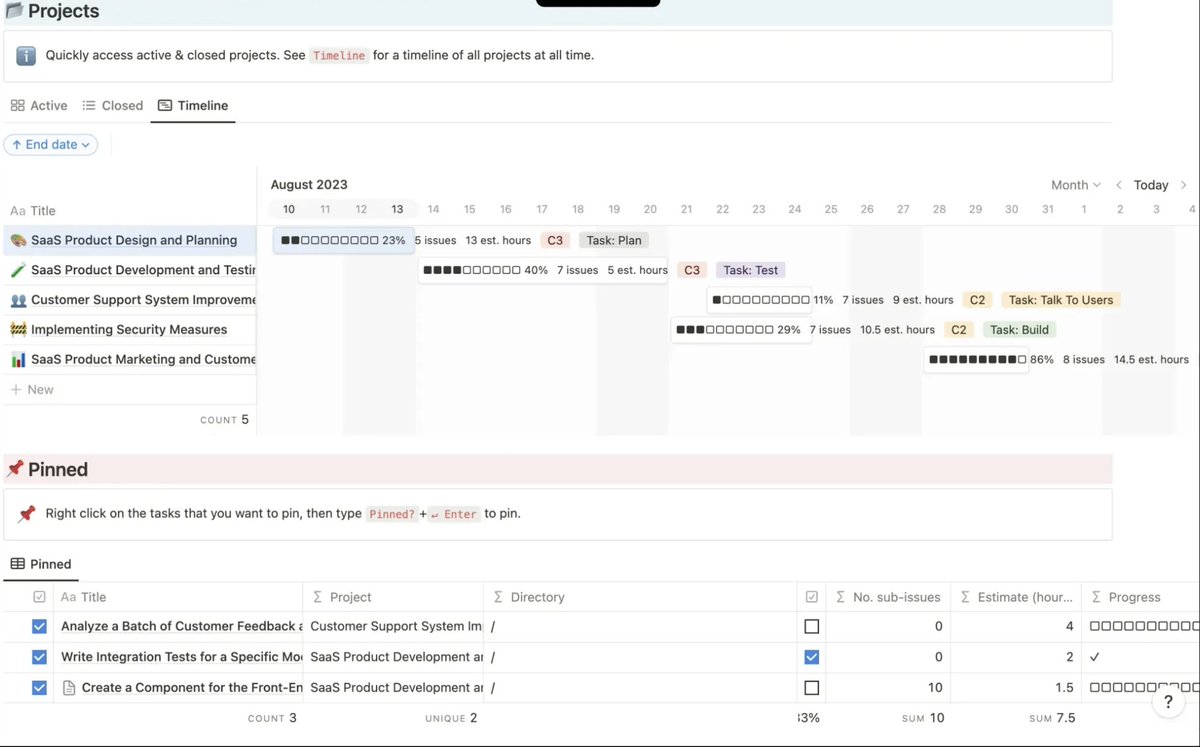Tick the checkbox in the Create a Component row

(x=812, y=687)
